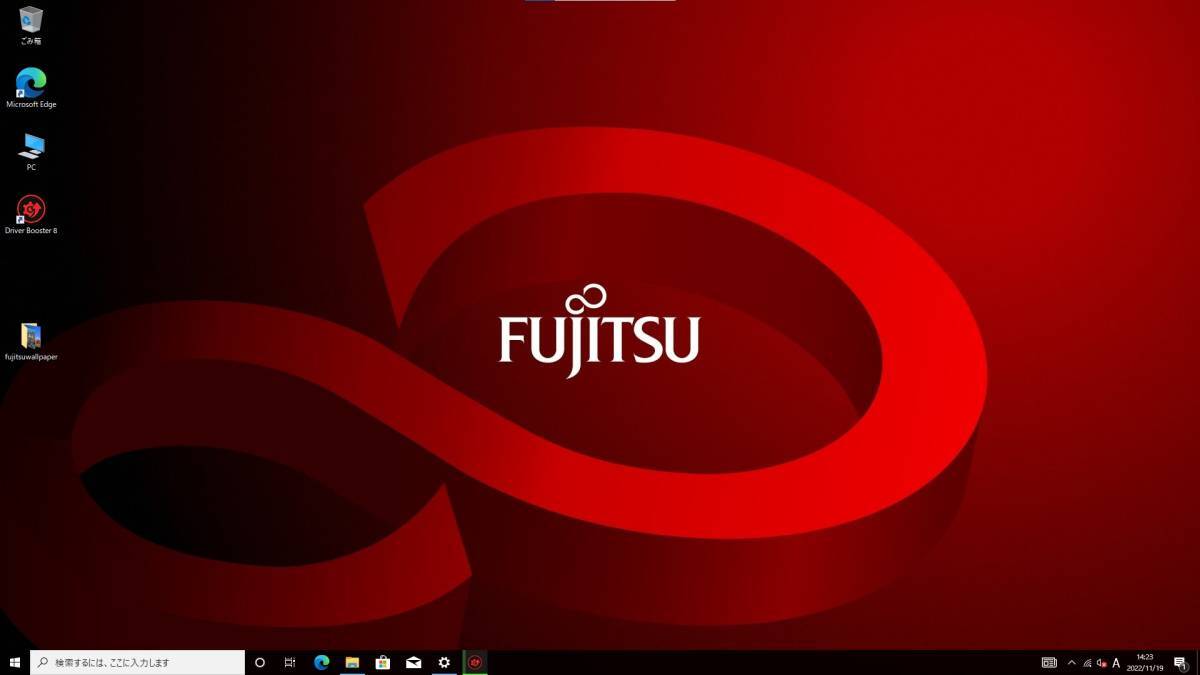This screenshot has height=675, width=1200.
Task: Open Settings gear on the taskbar
Action: tap(445, 662)
